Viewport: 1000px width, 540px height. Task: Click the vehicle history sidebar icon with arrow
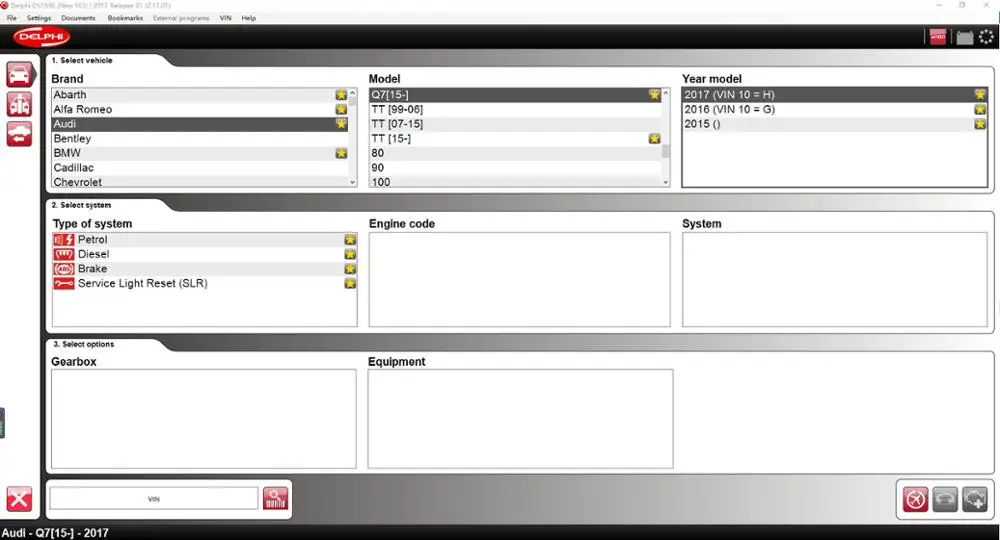pos(19,134)
